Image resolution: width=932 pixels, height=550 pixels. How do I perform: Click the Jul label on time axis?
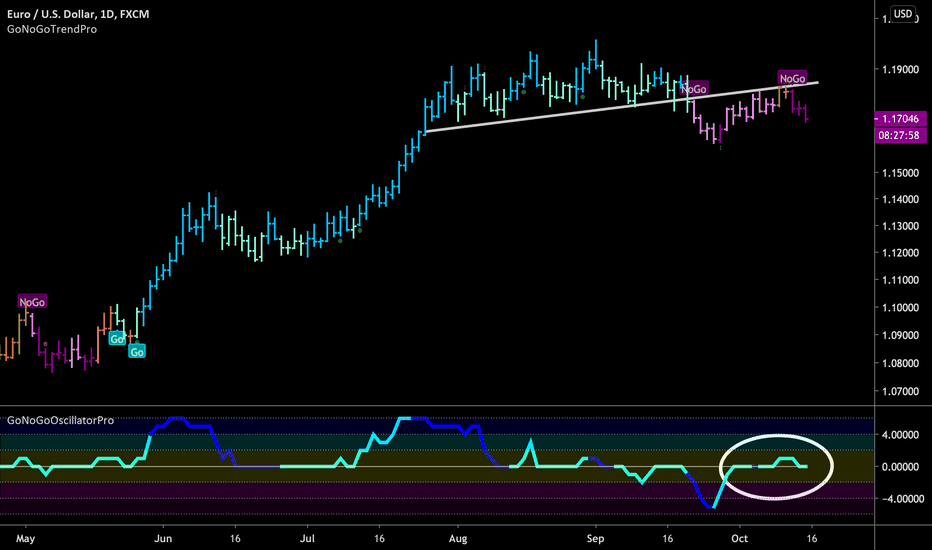pyautogui.click(x=307, y=539)
